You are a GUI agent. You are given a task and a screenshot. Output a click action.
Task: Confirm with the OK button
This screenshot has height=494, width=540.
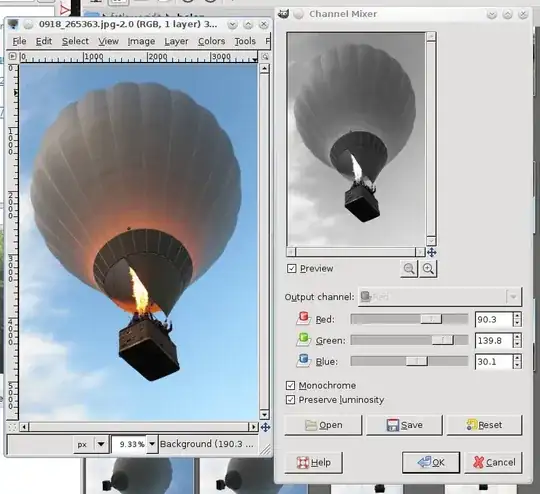[x=431, y=462]
